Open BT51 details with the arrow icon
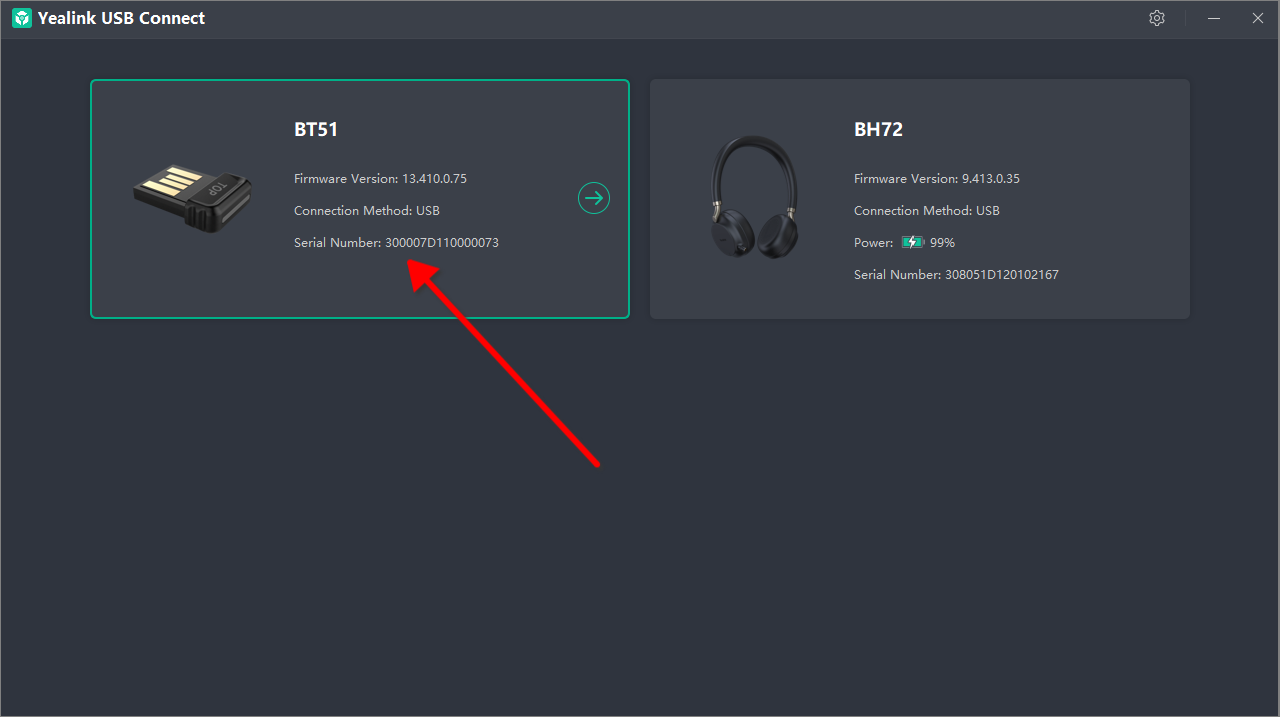This screenshot has width=1280, height=717. coord(594,198)
